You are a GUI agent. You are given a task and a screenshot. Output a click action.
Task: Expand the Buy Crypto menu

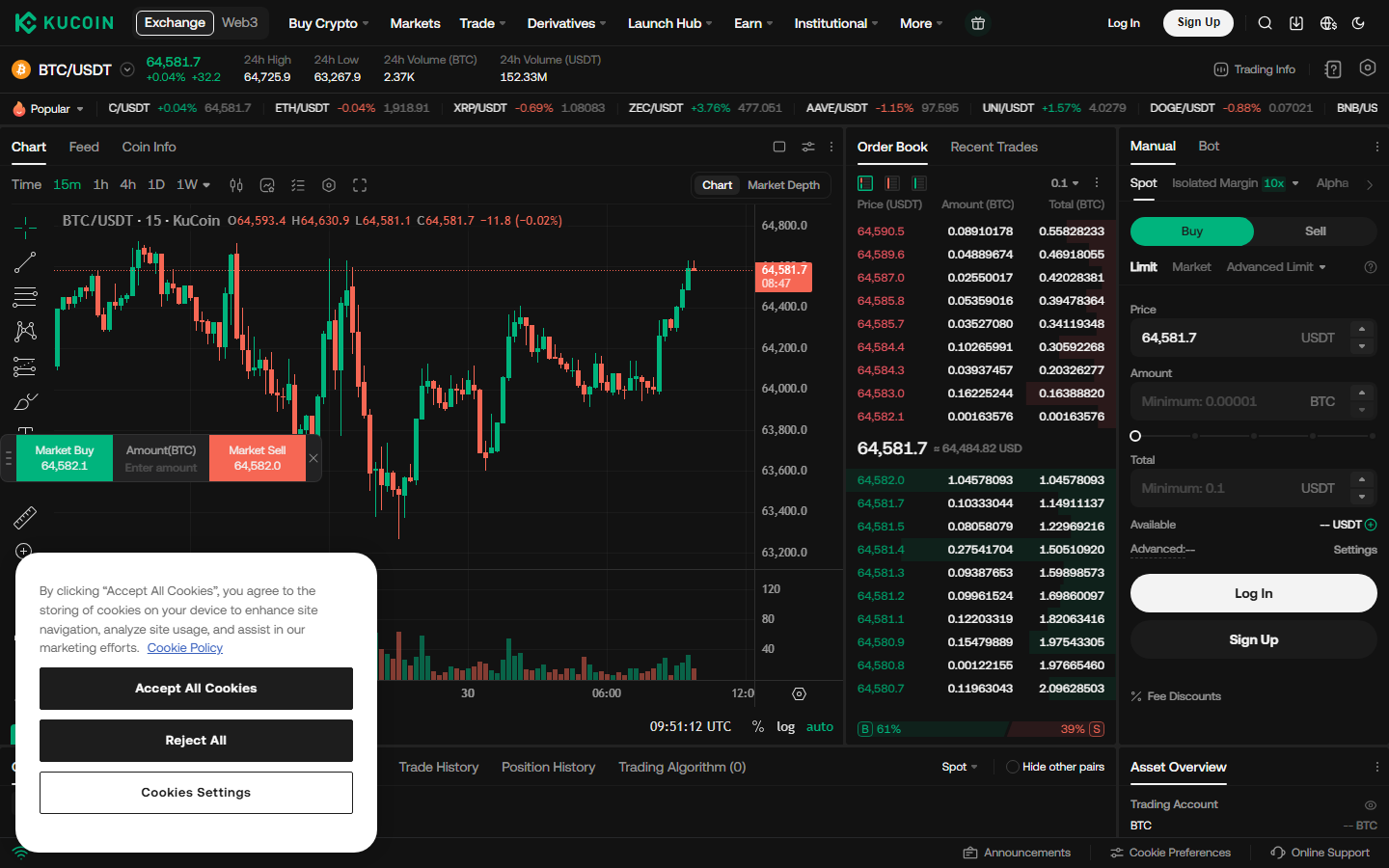[x=328, y=23]
